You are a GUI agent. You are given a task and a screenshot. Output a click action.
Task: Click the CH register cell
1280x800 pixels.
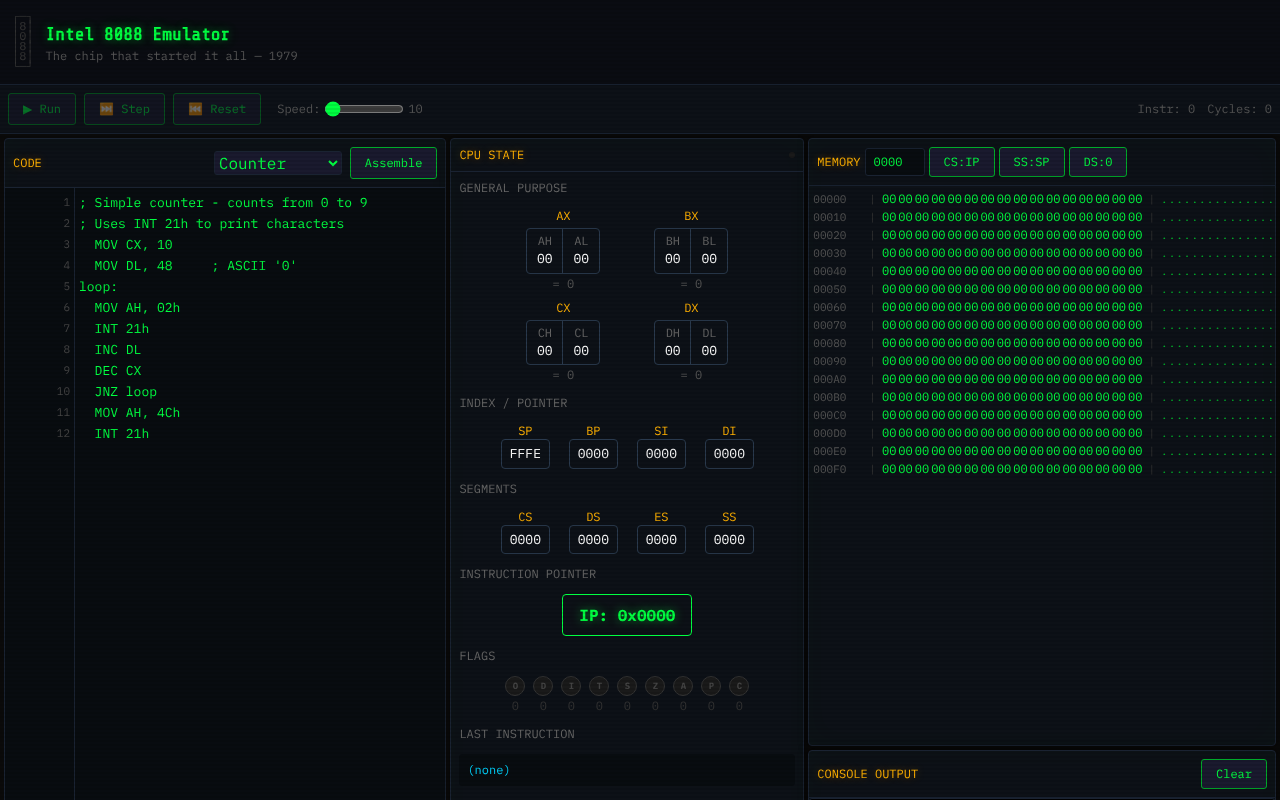click(545, 343)
